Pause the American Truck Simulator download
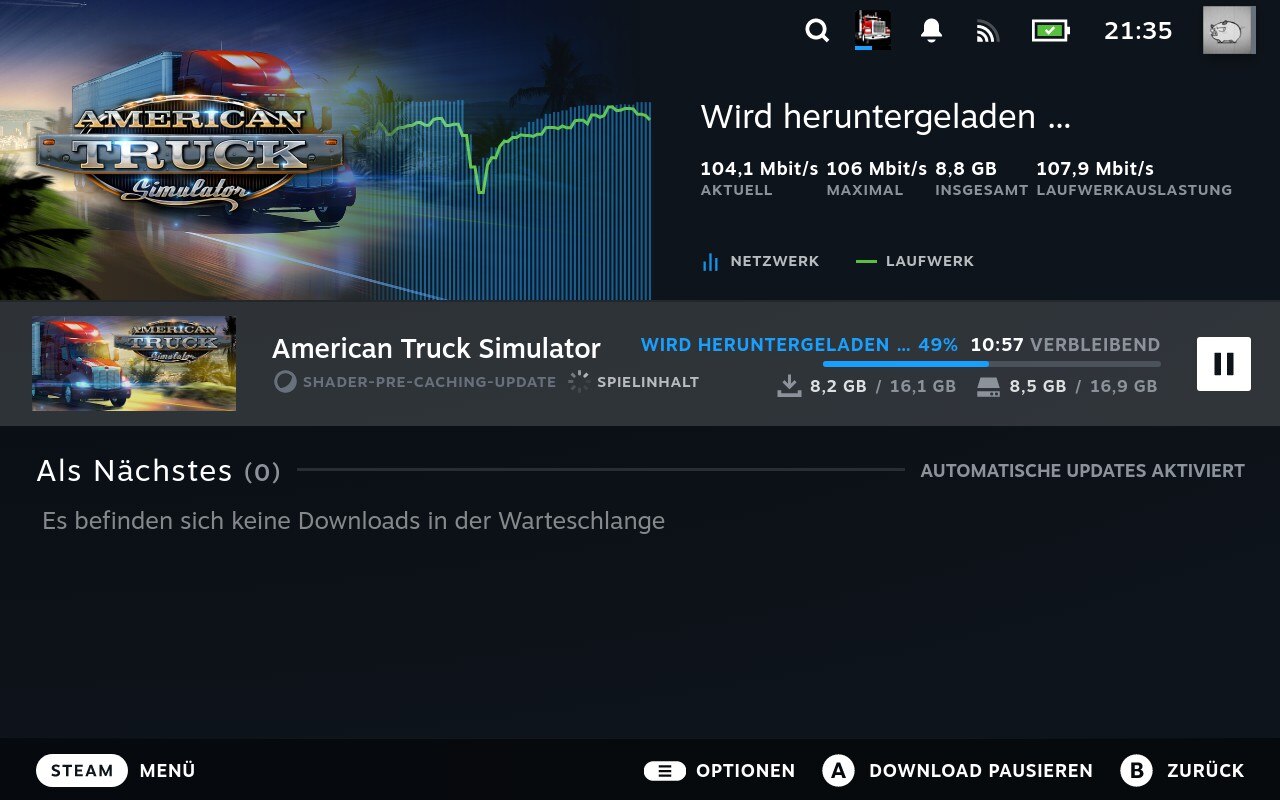 pyautogui.click(x=1224, y=363)
